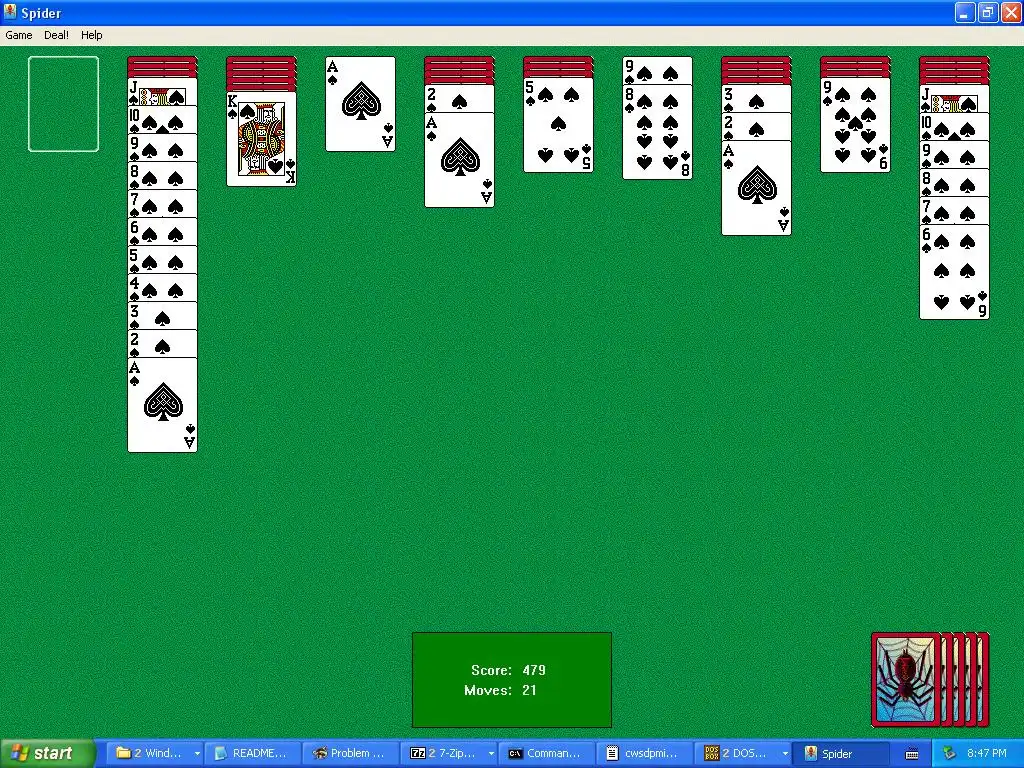Click the Moves: 21 text
Viewport: 1024px width, 768px height.
[x=500, y=690]
